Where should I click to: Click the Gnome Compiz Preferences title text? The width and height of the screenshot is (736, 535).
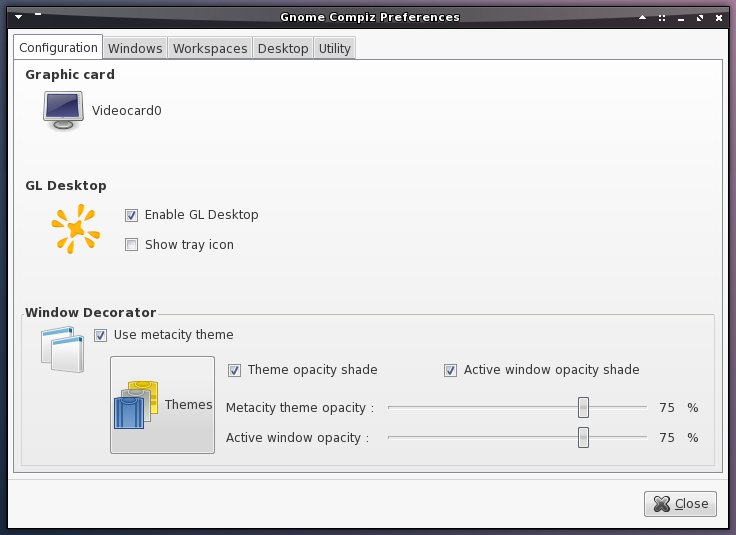click(370, 17)
